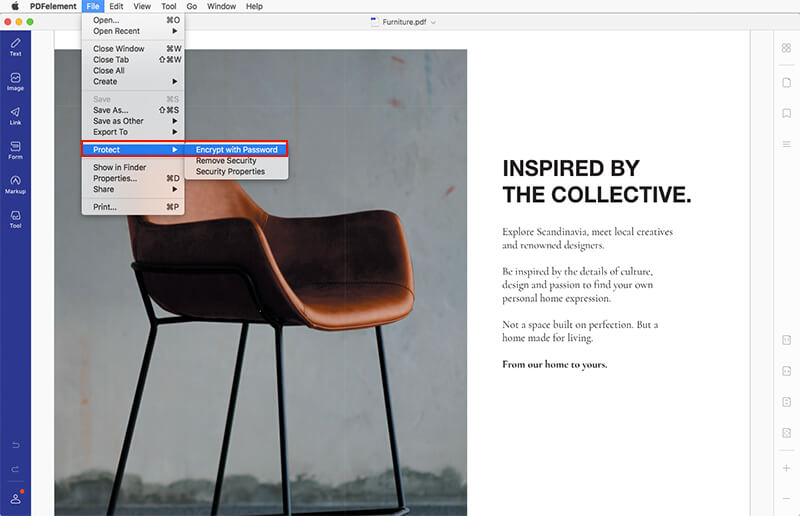Open the bookmark panel icon
The image size is (800, 516).
click(x=786, y=113)
